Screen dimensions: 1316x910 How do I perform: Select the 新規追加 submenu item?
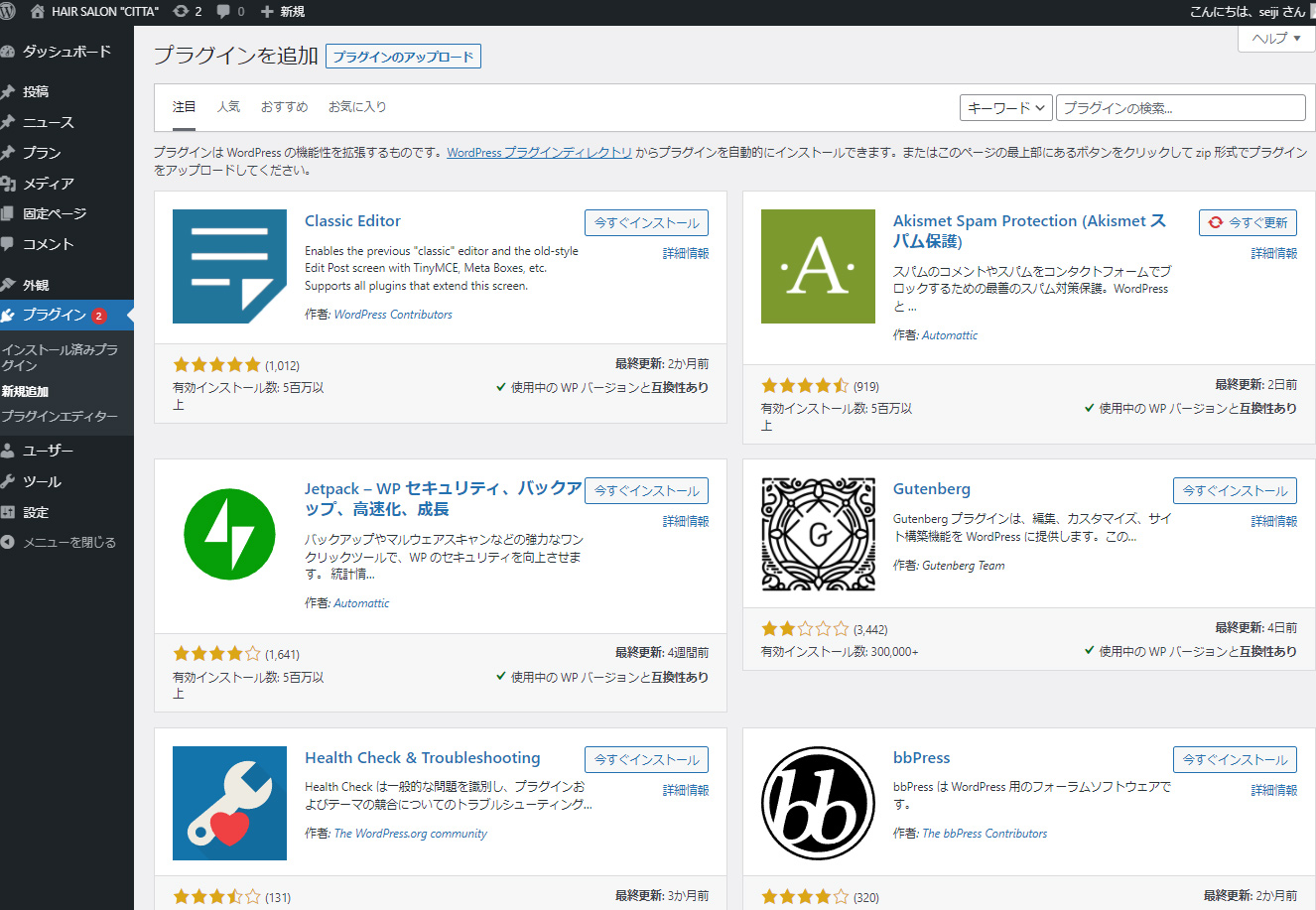26,391
